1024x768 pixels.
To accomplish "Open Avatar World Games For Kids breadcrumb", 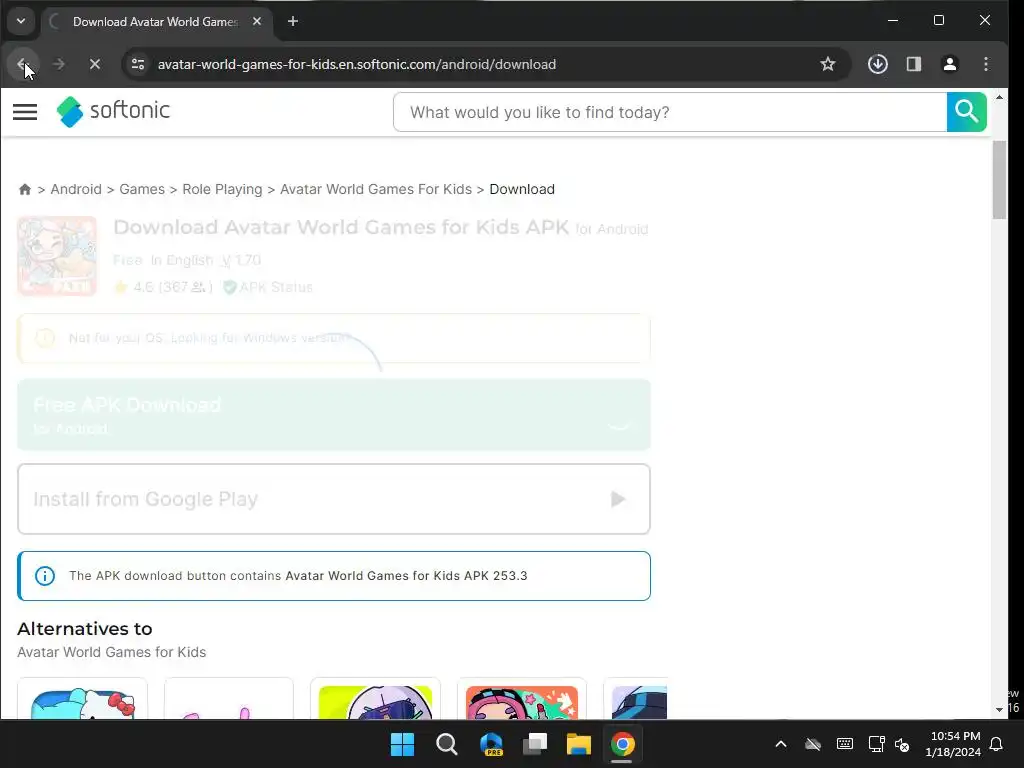I will point(376,189).
